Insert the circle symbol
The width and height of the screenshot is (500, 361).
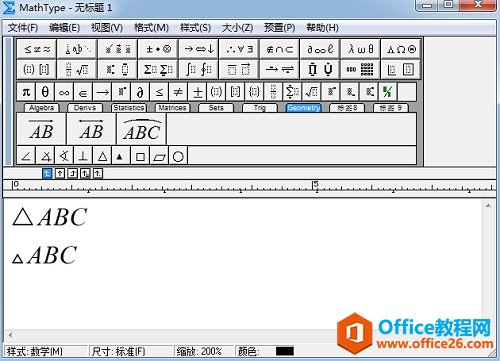coord(178,156)
